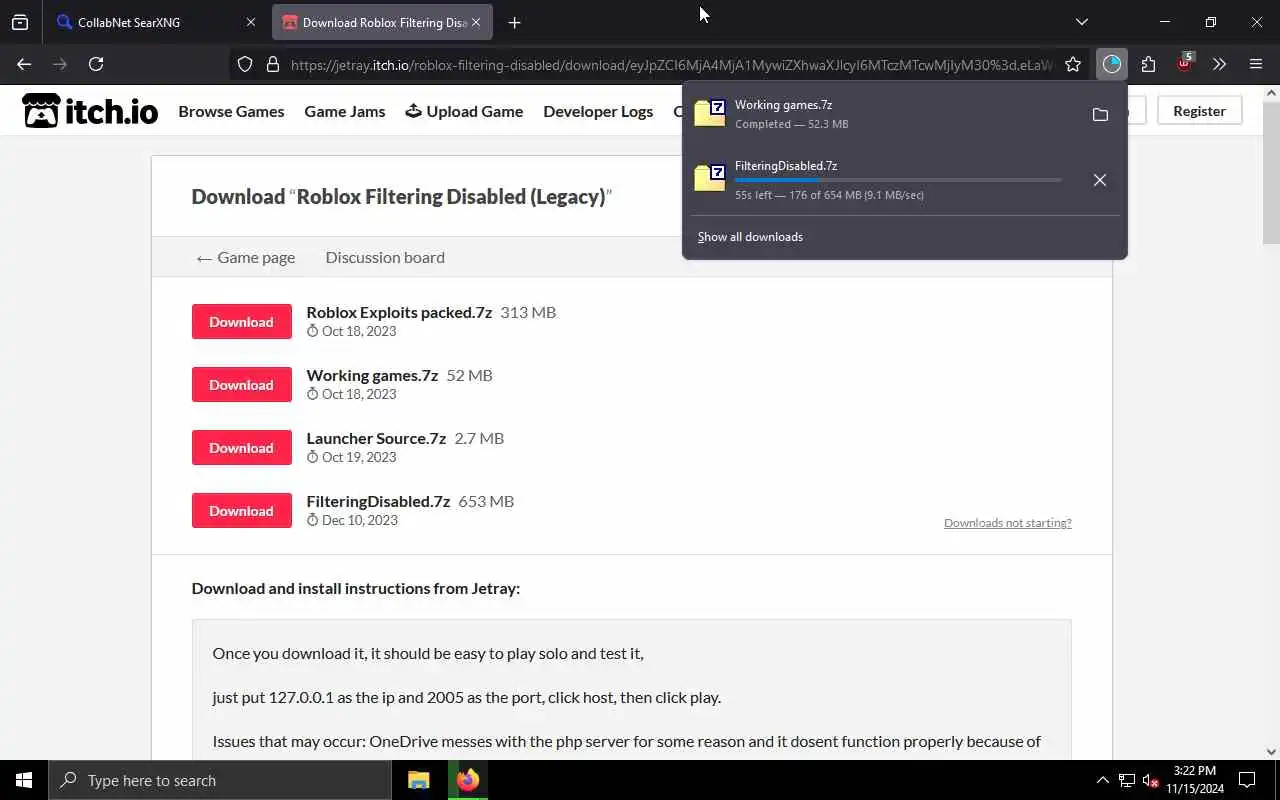Image resolution: width=1280 pixels, height=800 pixels.
Task: Open Upload Game menu item
Action: [x=464, y=111]
